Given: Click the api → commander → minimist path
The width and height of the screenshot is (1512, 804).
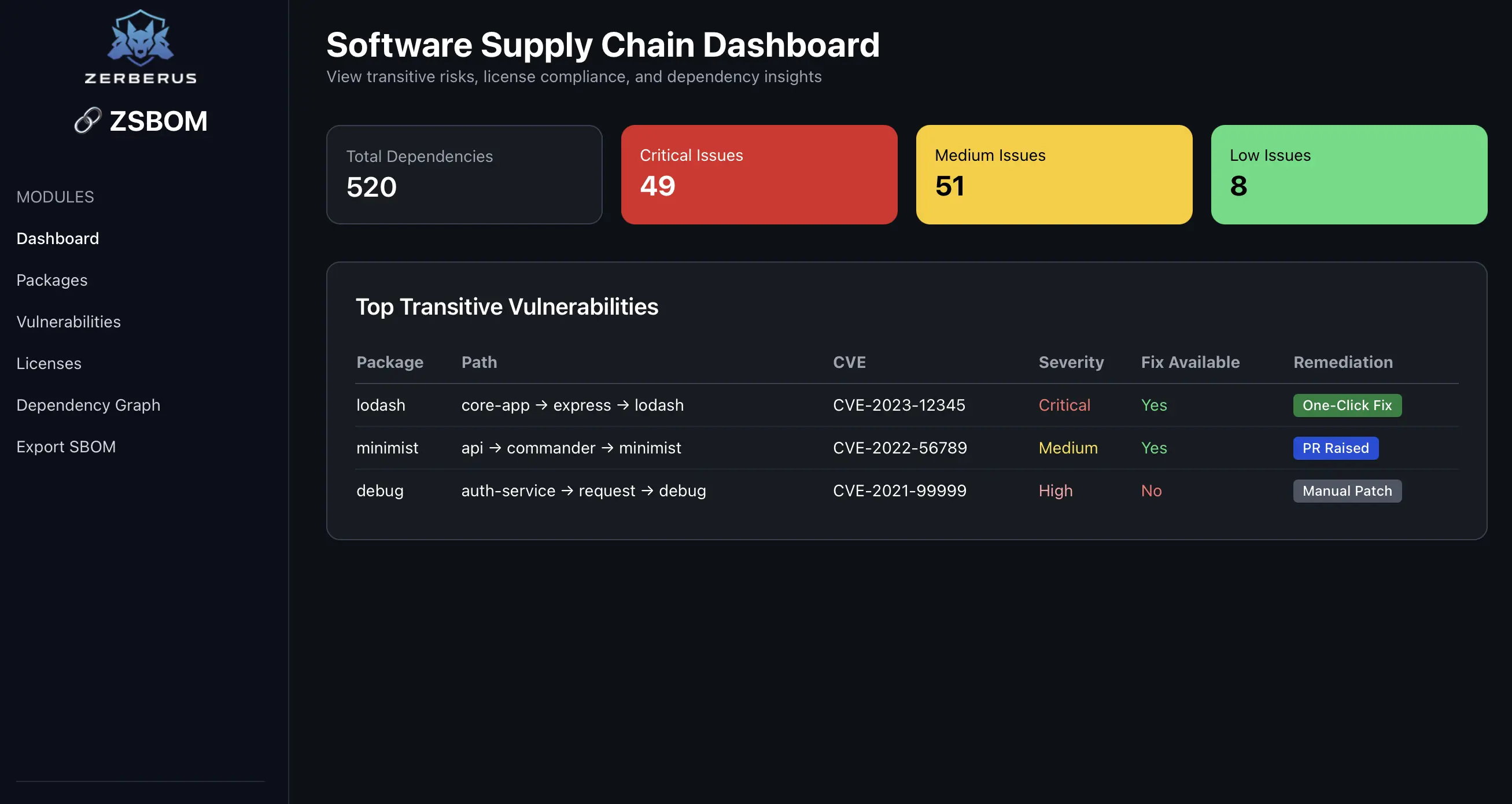Looking at the screenshot, I should [571, 448].
